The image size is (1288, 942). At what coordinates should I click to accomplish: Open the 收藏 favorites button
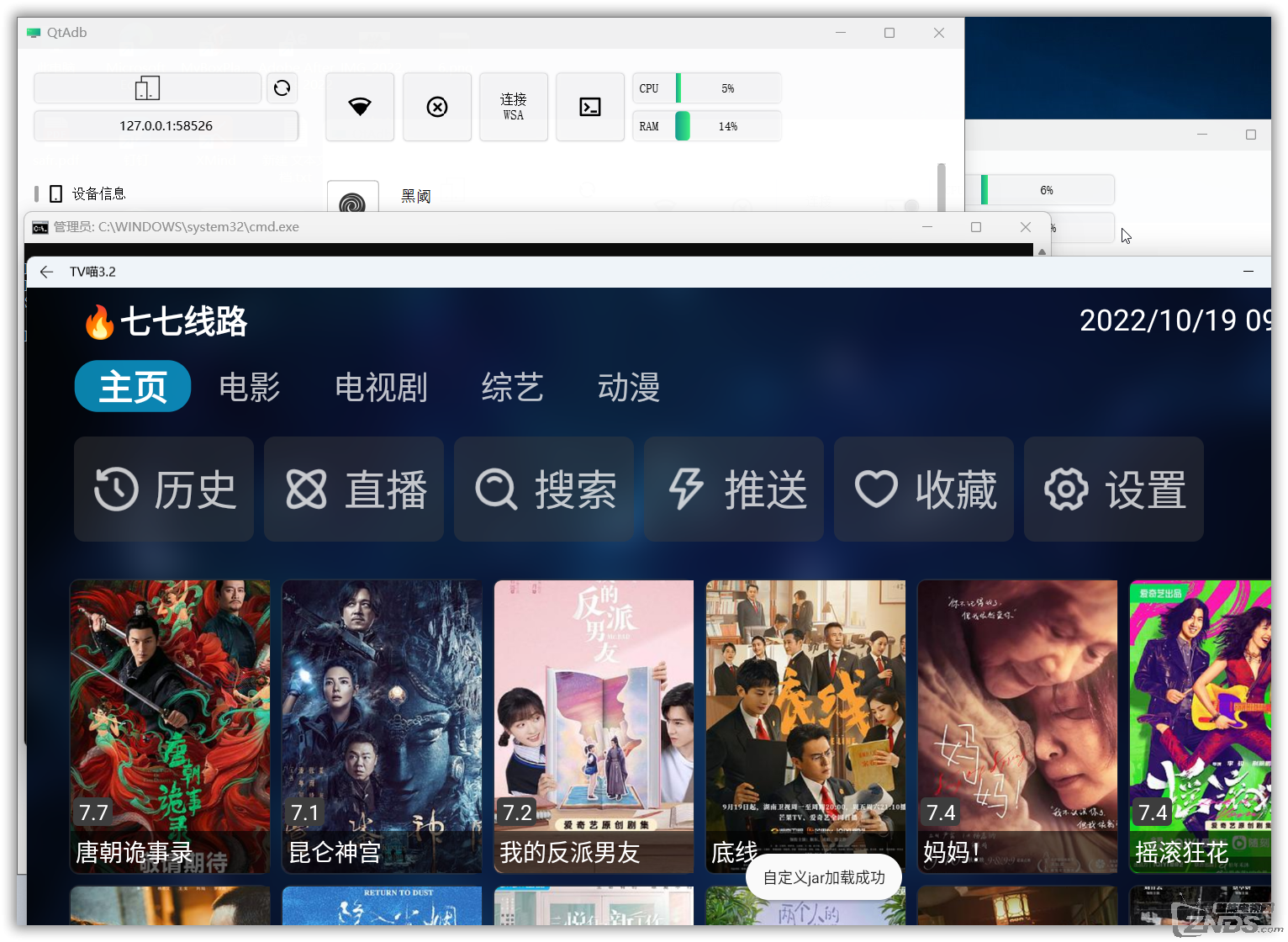(x=924, y=490)
